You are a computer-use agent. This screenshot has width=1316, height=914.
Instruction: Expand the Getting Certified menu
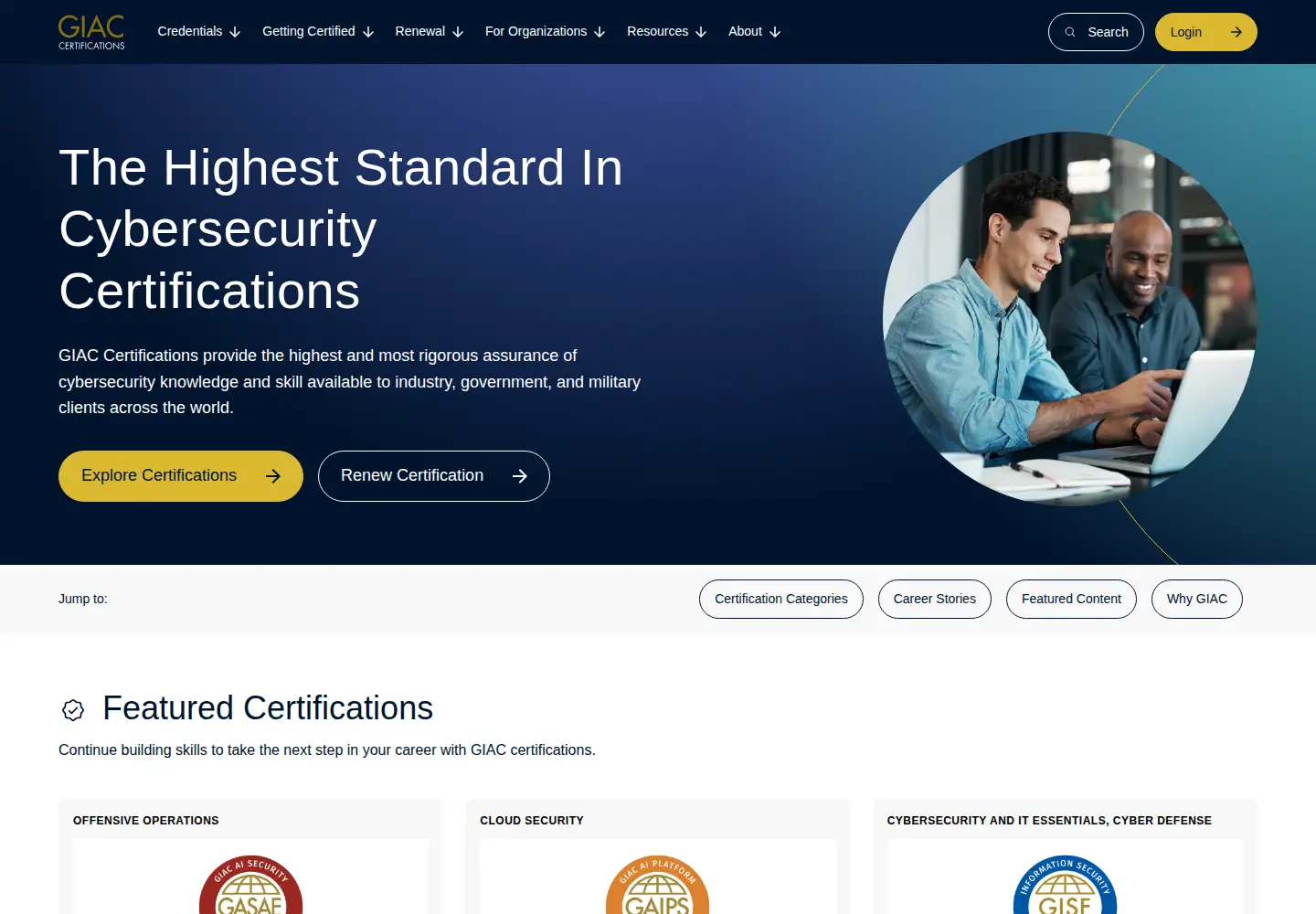click(318, 32)
